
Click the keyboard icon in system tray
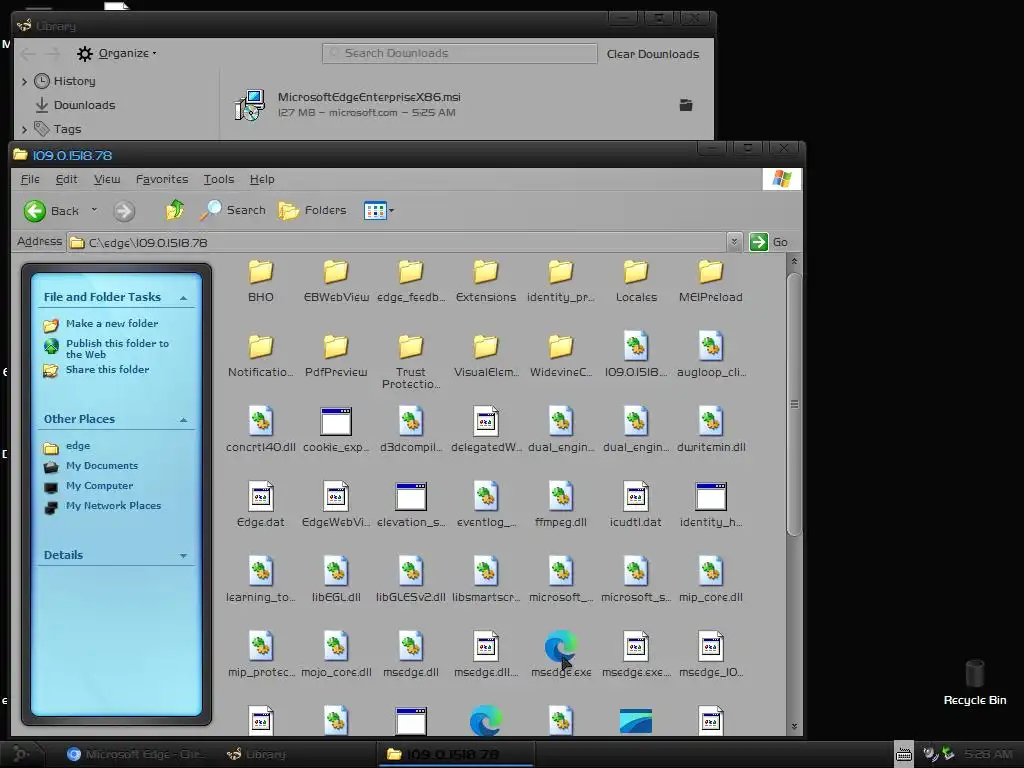904,754
